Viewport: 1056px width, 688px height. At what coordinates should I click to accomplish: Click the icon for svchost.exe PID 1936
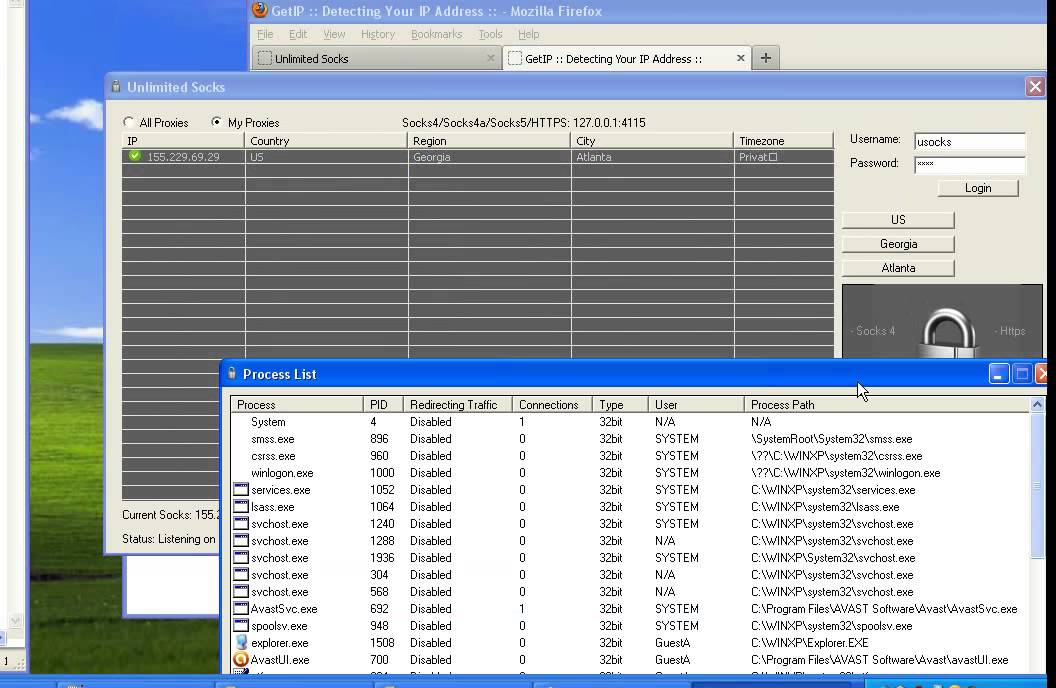[240, 557]
